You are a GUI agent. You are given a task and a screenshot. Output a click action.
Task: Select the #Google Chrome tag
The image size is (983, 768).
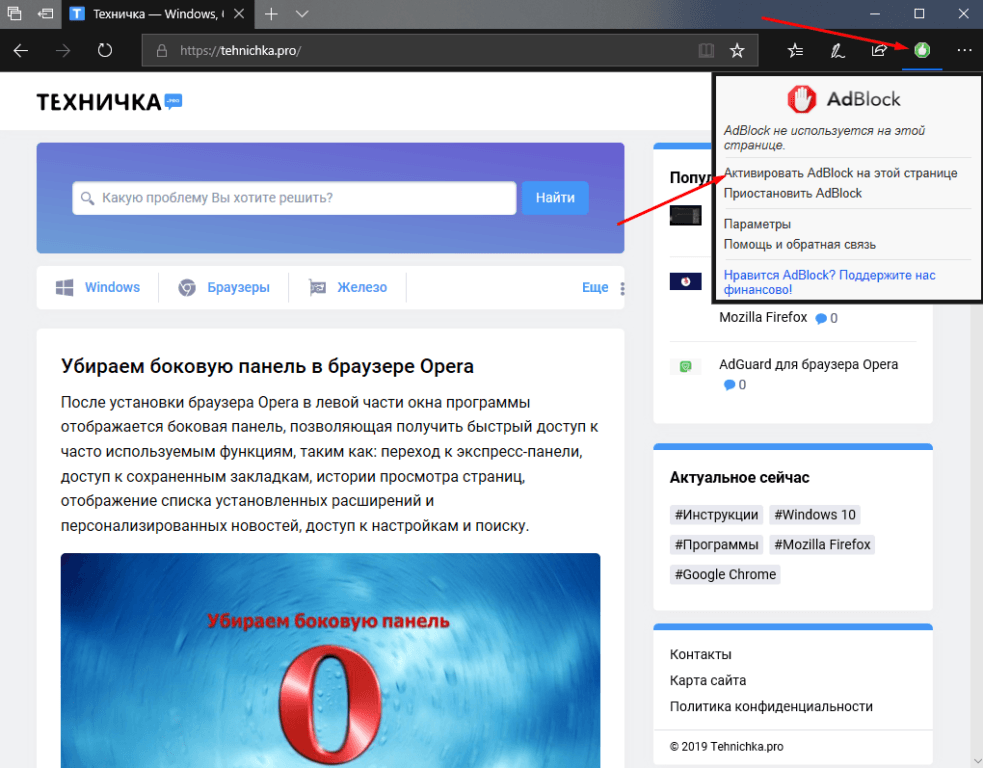click(725, 574)
